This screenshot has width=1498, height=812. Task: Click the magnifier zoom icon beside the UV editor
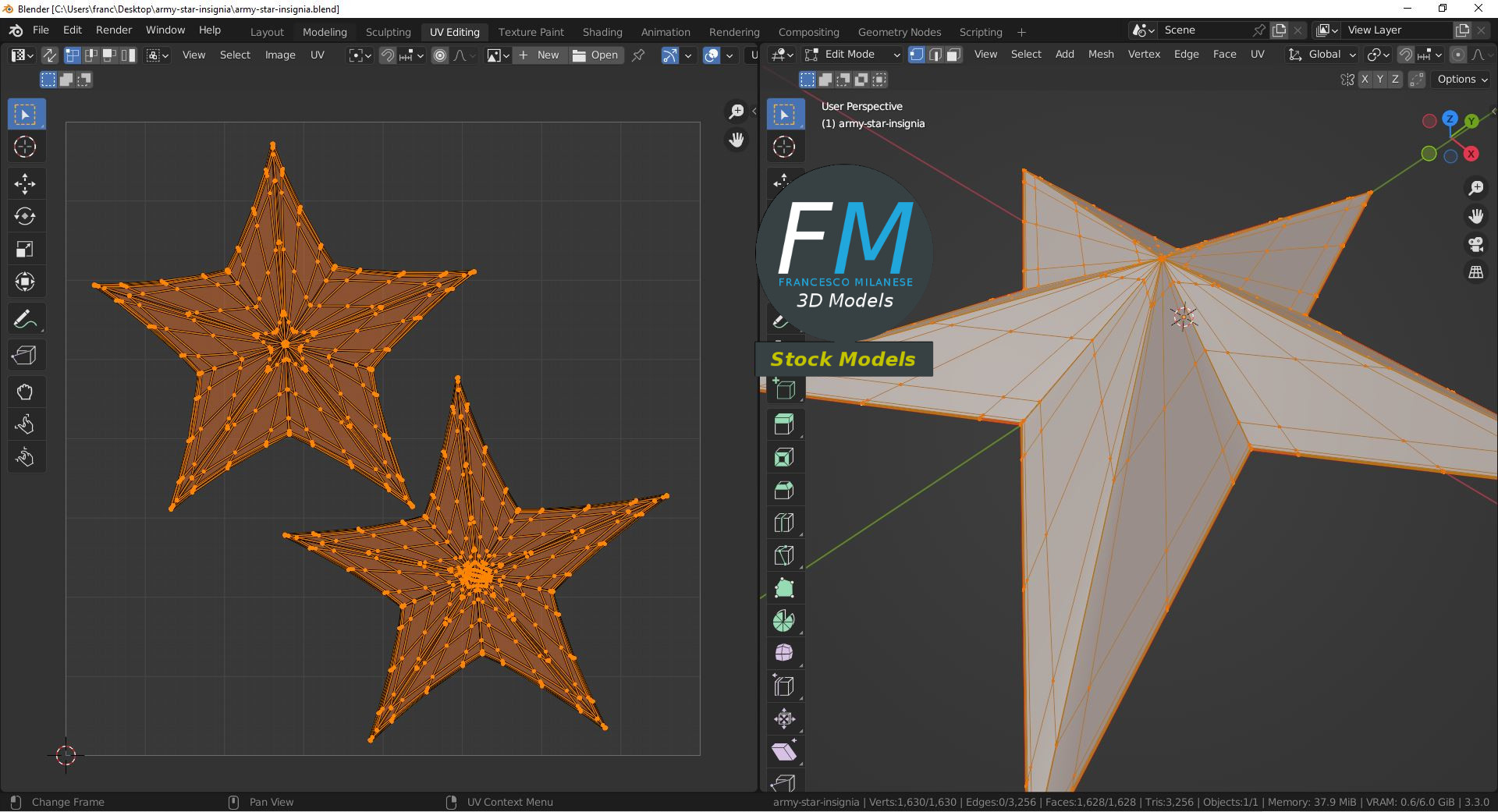pos(736,111)
